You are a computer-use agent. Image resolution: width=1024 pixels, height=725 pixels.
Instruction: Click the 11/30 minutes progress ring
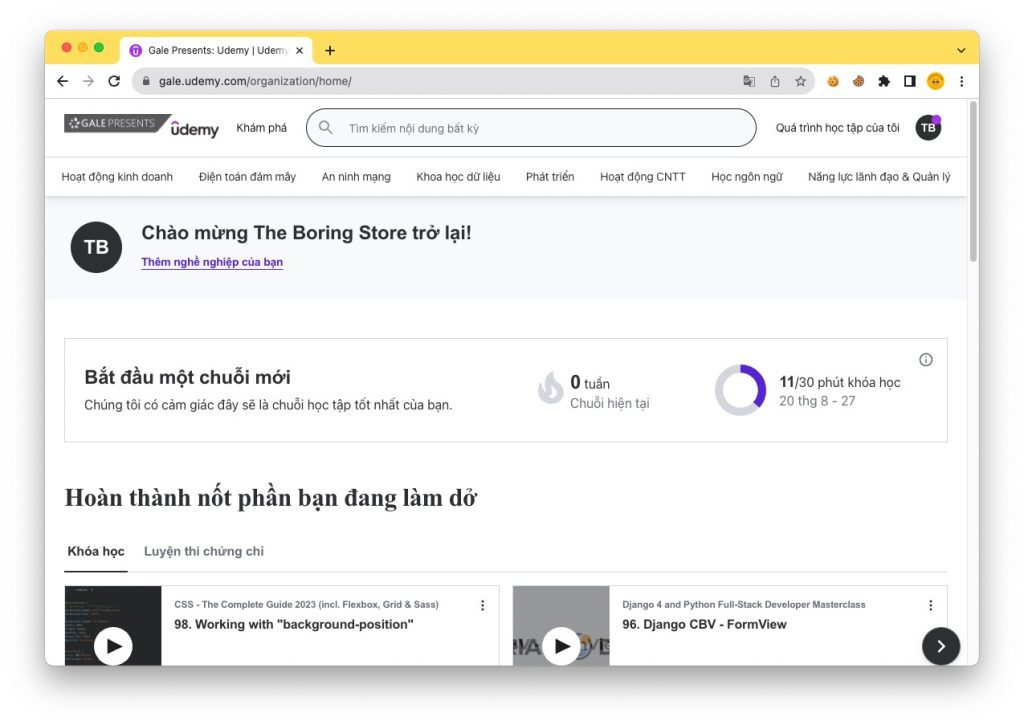tap(740, 390)
